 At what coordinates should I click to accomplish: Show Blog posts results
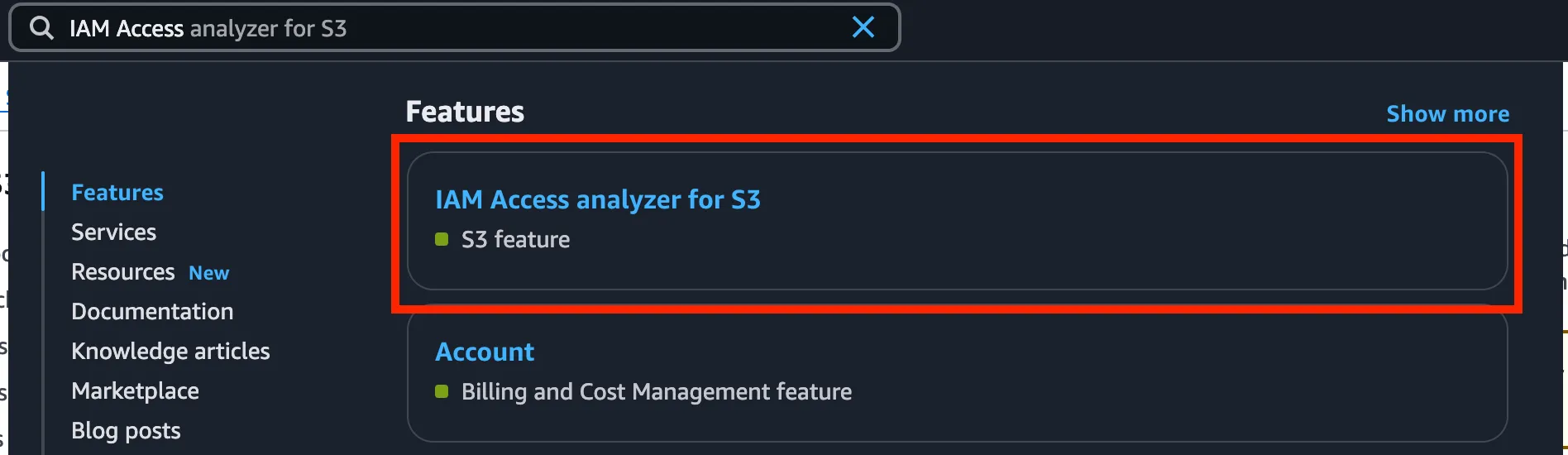coord(126,431)
